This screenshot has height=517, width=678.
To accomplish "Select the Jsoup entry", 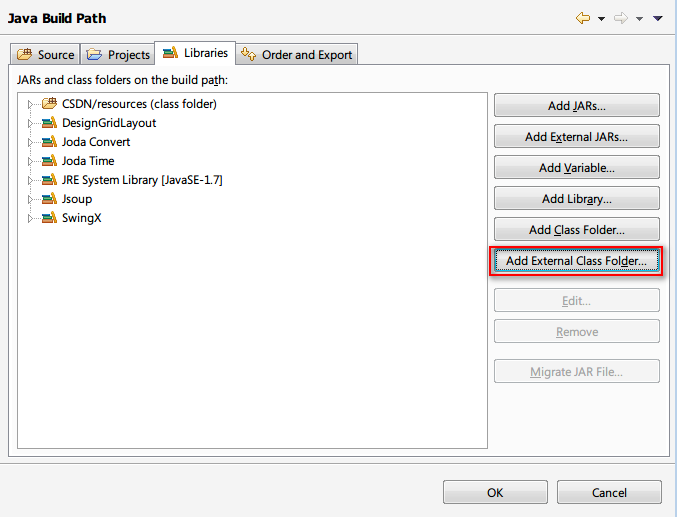I will [77, 199].
